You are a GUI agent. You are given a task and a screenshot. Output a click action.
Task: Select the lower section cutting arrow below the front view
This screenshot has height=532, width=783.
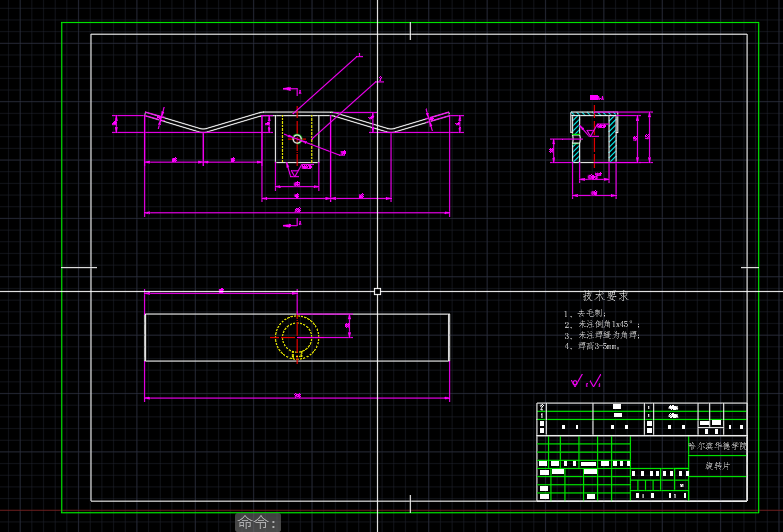click(292, 225)
